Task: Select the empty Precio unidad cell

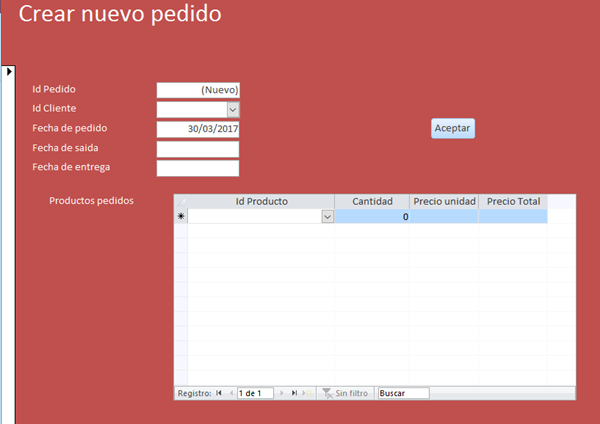Action: coord(444,217)
